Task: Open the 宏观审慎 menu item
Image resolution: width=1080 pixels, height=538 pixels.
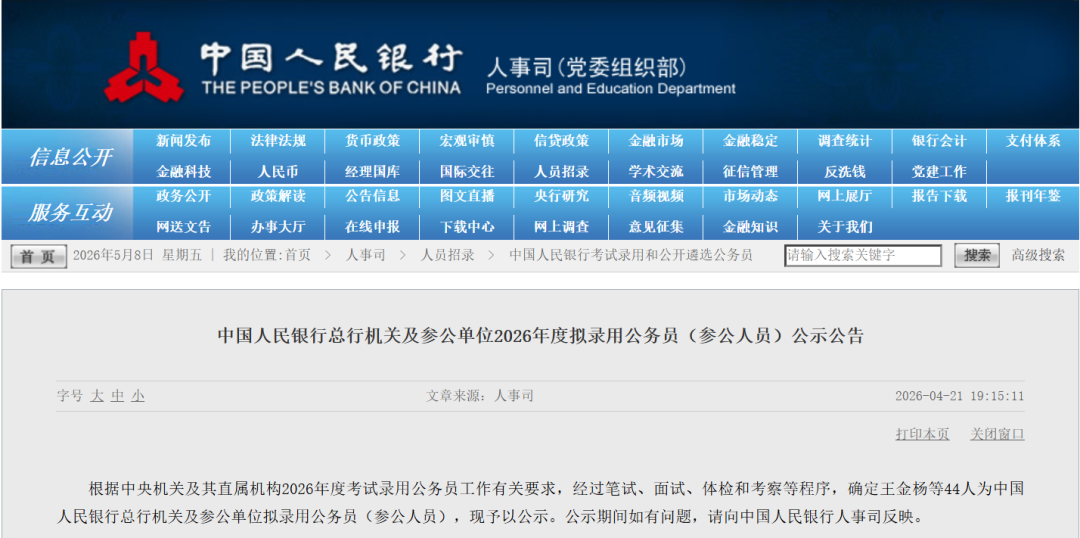Action: 467,141
